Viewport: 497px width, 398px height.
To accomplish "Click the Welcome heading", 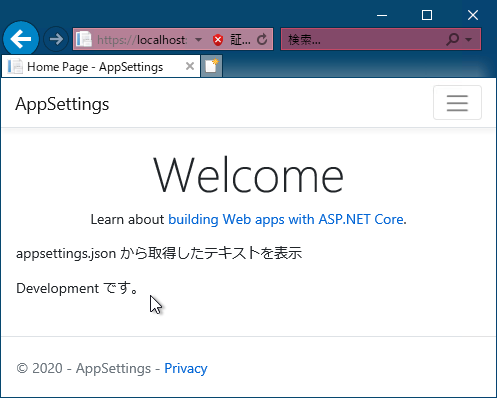I will [x=248, y=175].
